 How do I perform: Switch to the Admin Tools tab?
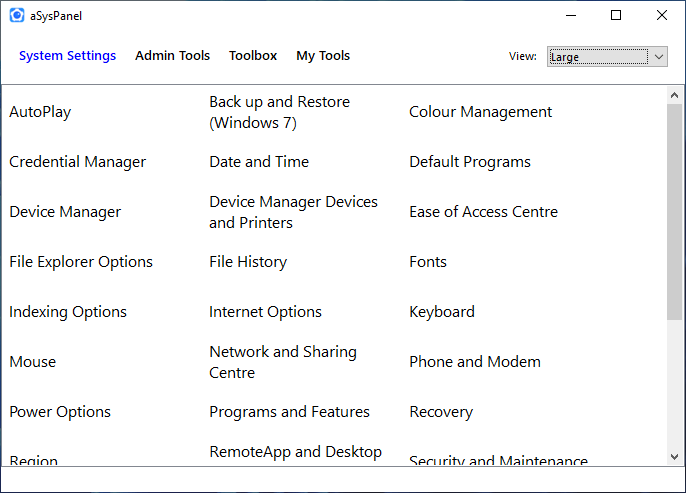click(x=172, y=56)
